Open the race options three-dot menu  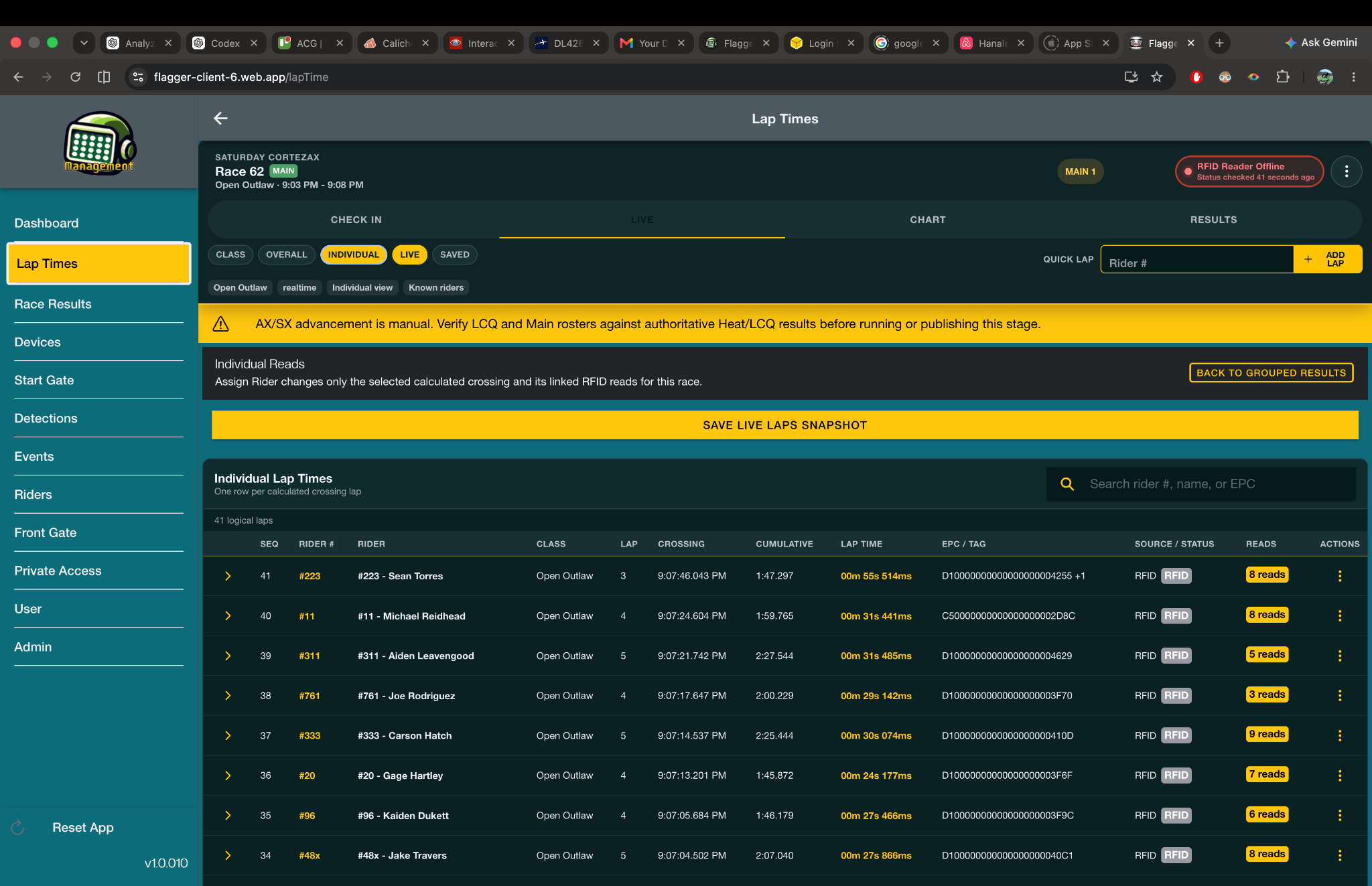1346,172
